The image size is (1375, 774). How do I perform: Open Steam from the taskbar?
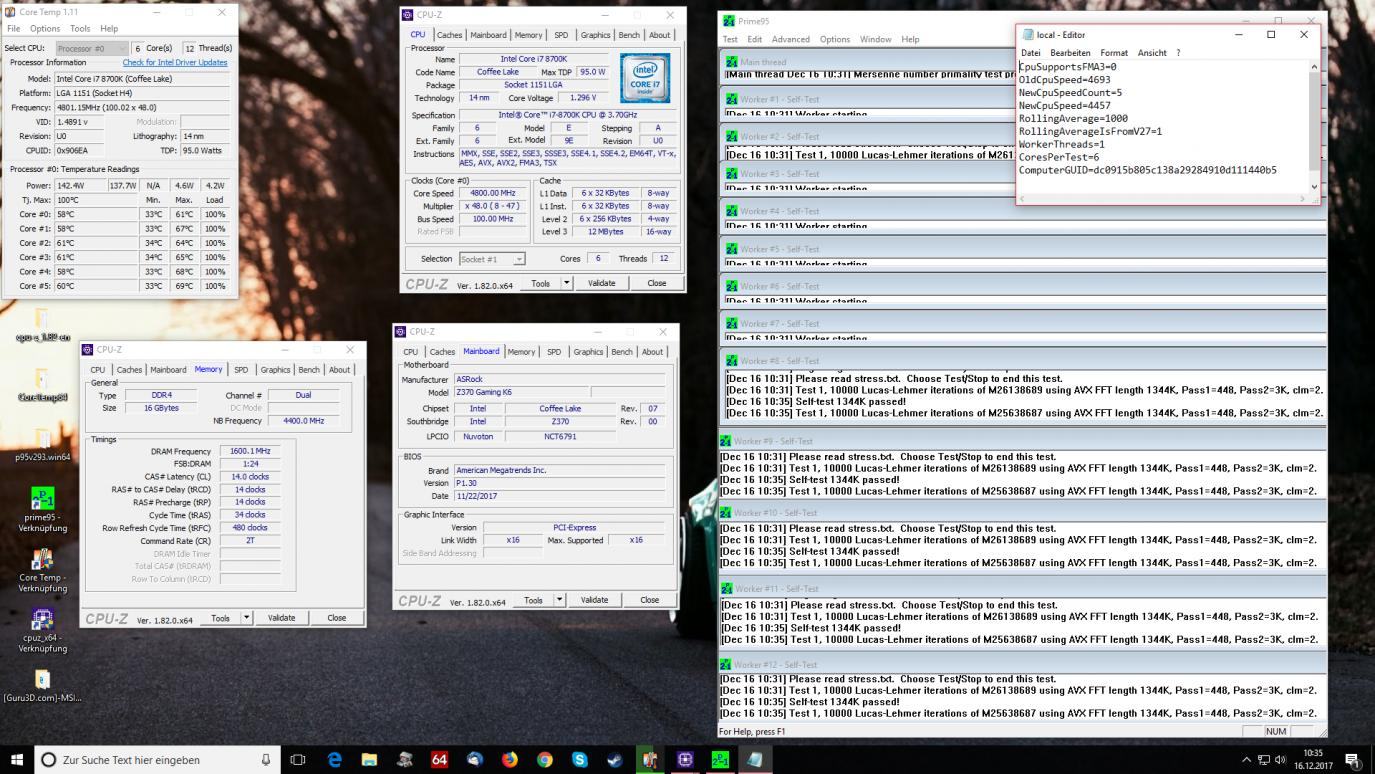614,759
